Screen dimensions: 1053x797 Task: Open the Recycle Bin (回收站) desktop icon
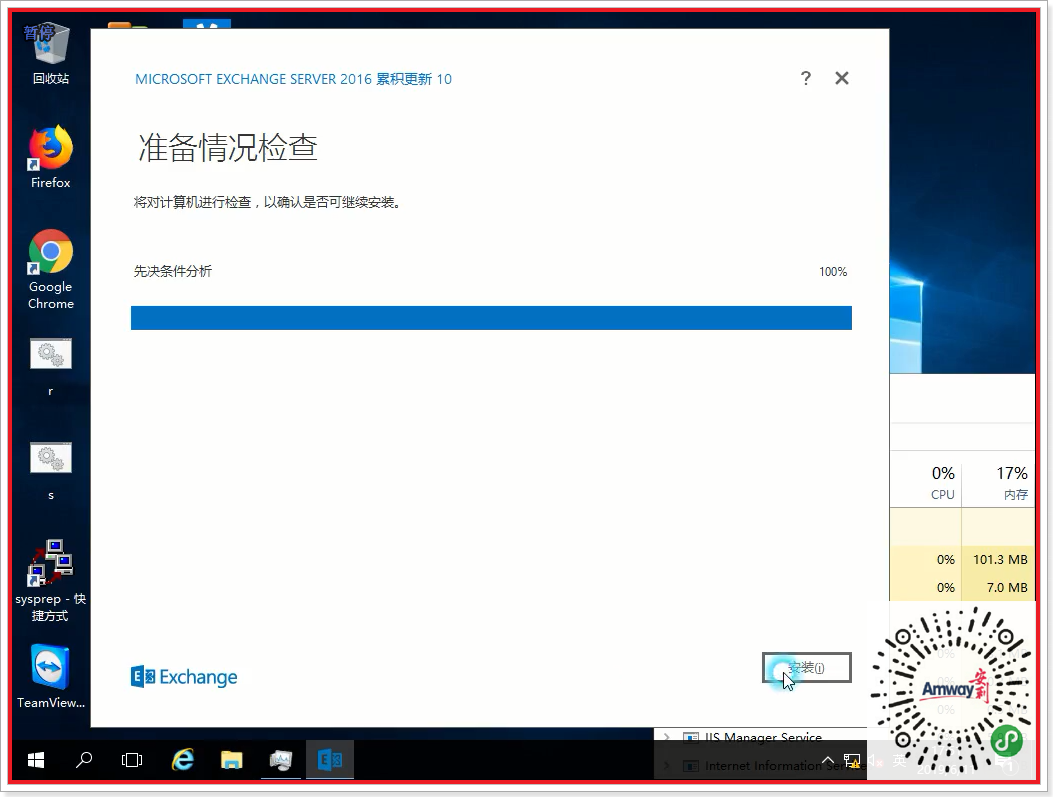point(51,54)
